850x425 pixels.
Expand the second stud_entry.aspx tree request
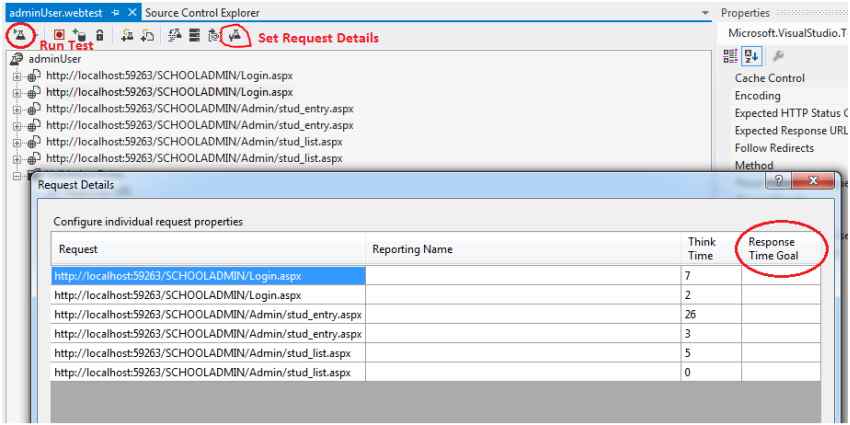(x=16, y=126)
